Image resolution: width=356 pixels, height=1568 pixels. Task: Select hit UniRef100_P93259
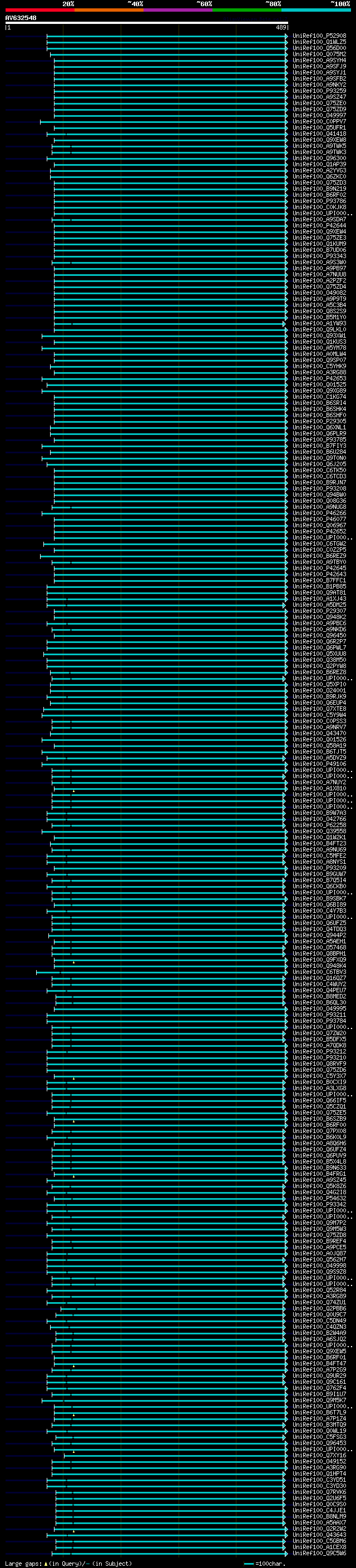319,91
